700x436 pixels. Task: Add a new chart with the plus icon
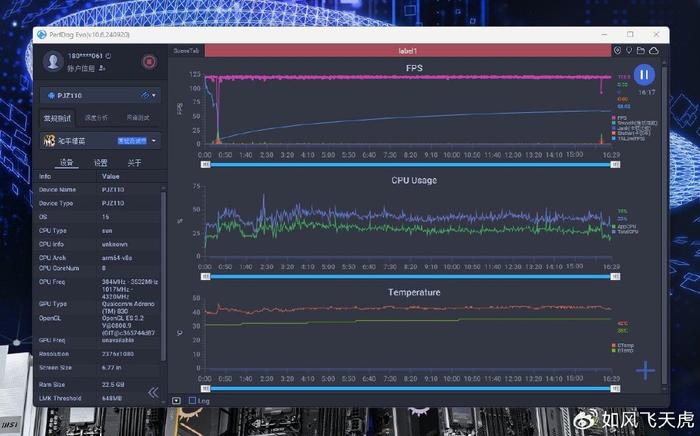(646, 370)
